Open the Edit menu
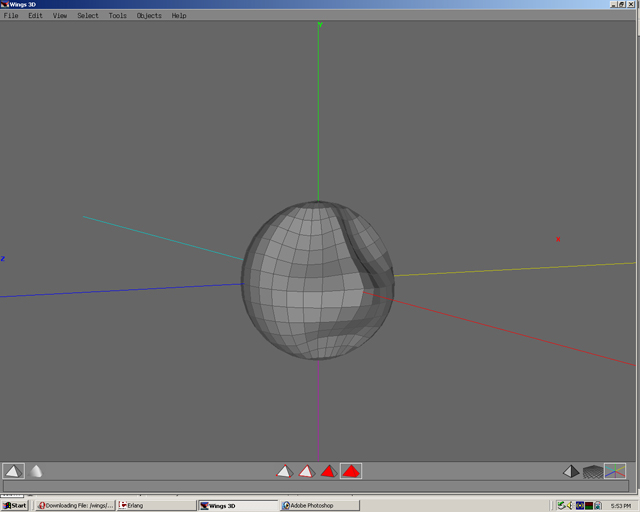 35,16
